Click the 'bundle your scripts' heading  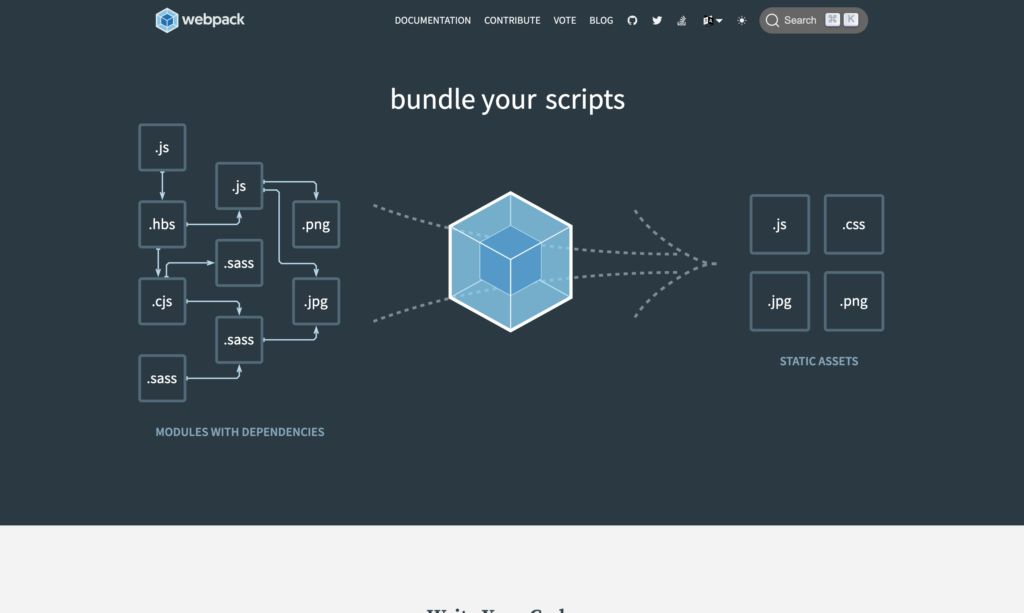pos(507,100)
